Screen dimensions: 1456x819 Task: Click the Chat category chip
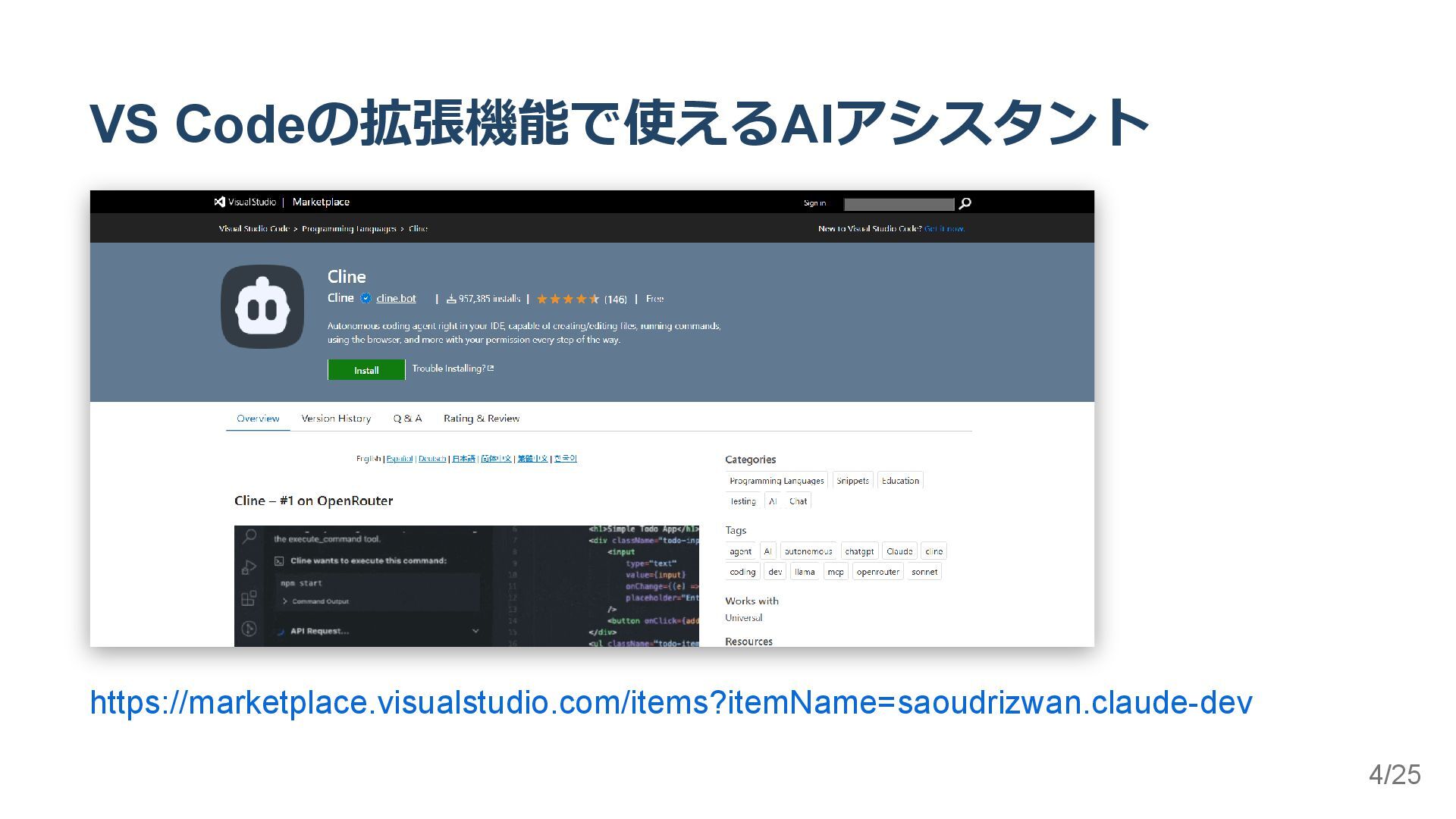pyautogui.click(x=798, y=501)
